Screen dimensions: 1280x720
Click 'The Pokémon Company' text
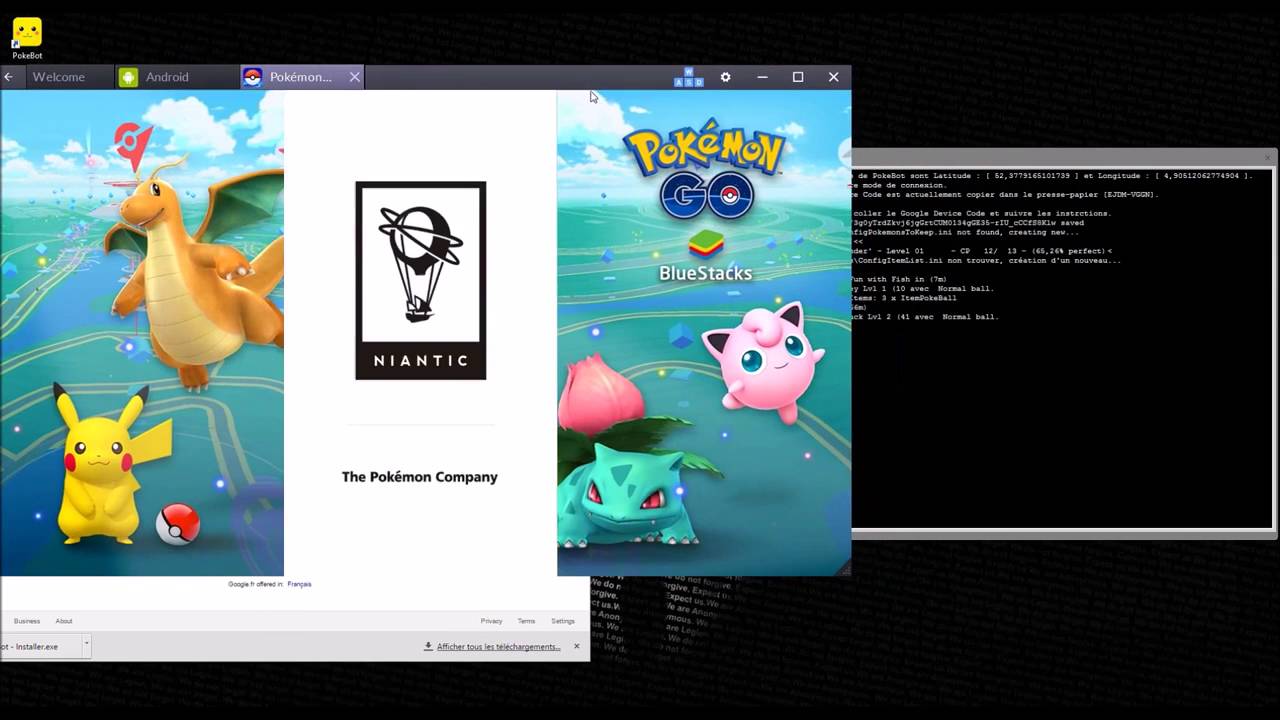point(420,477)
